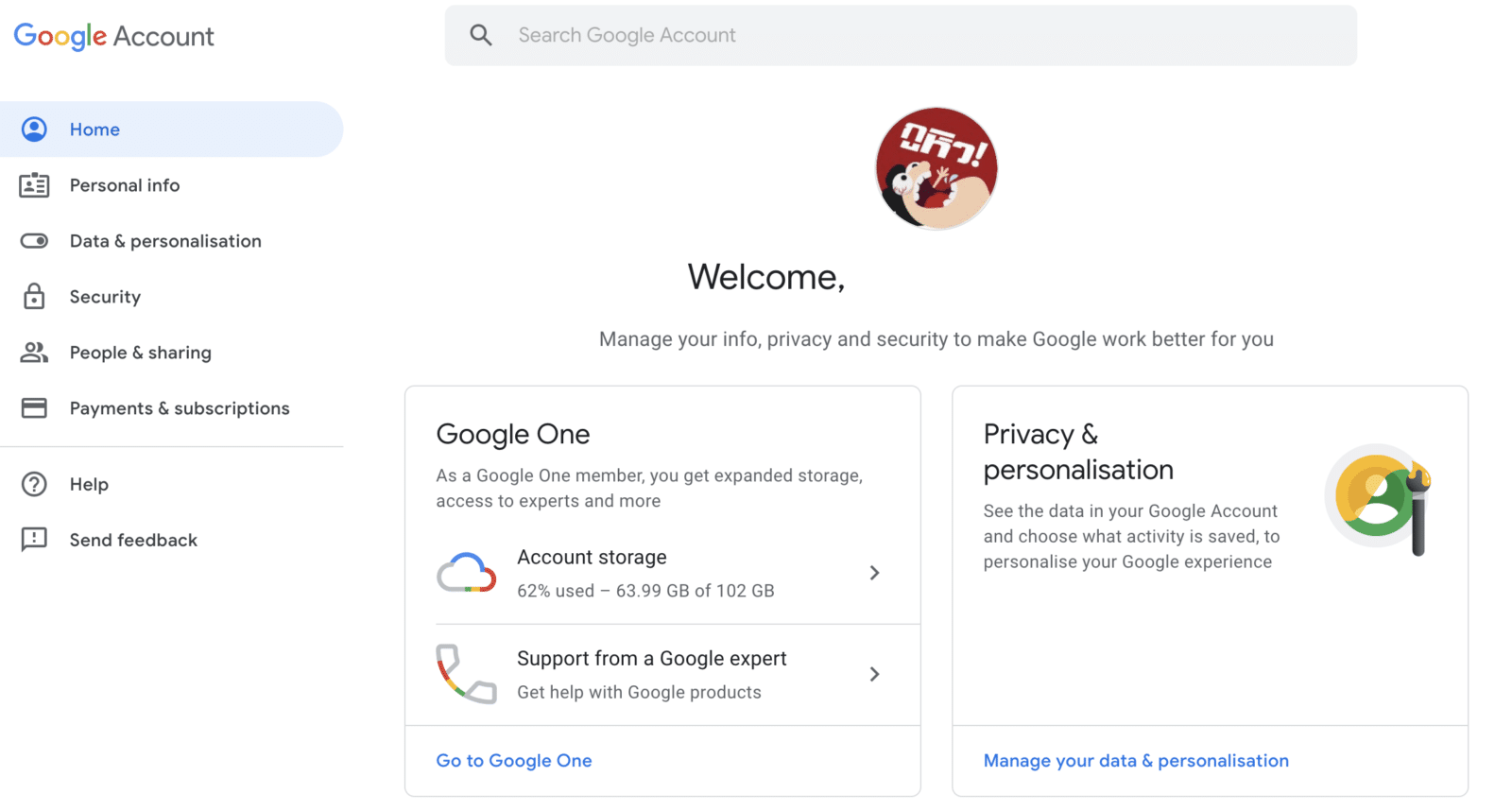Click the People & sharing icon
The height and width of the screenshot is (811, 1512).
(x=34, y=353)
